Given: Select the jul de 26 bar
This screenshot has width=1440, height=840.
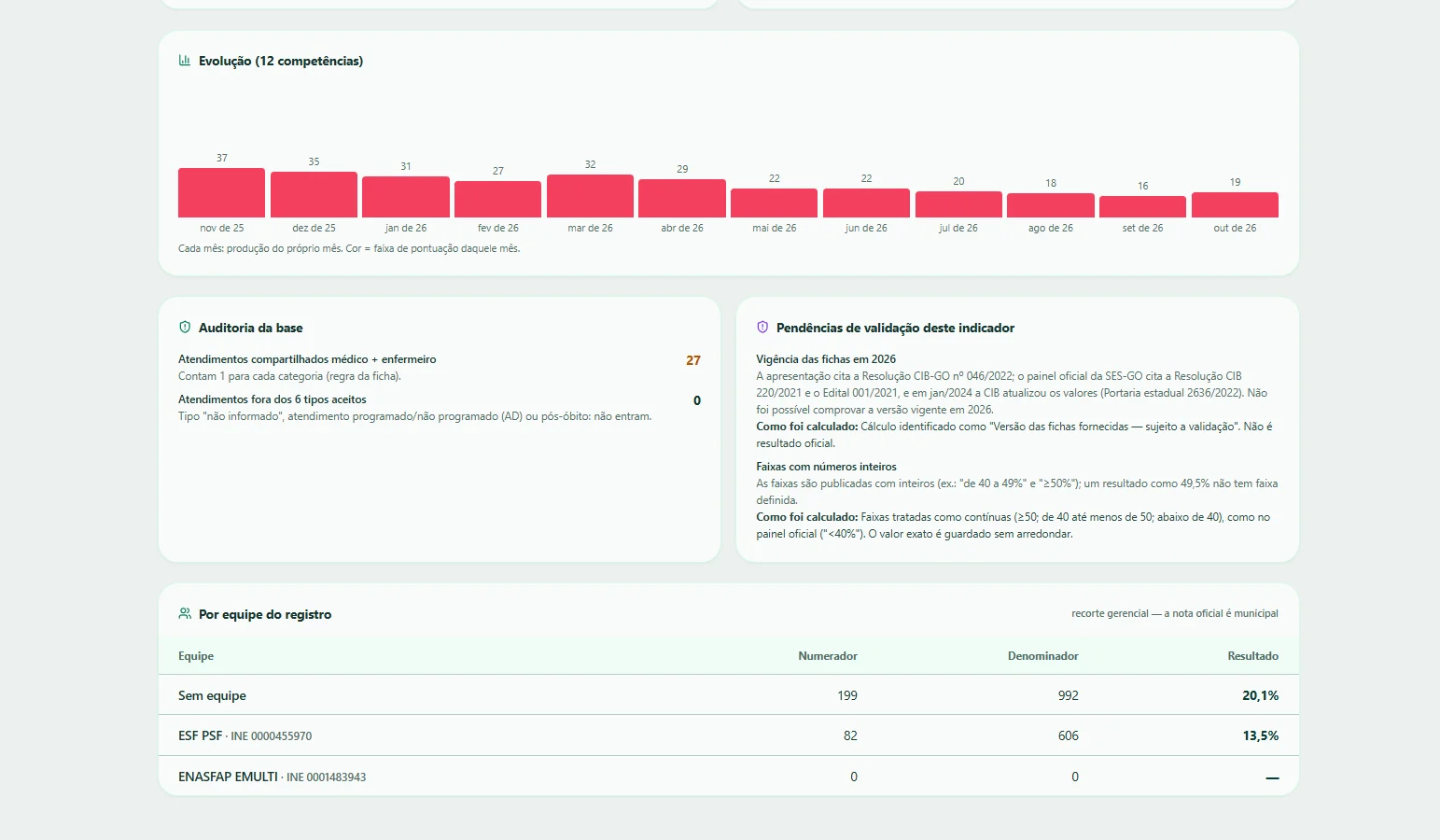Looking at the screenshot, I should pyautogui.click(x=958, y=204).
